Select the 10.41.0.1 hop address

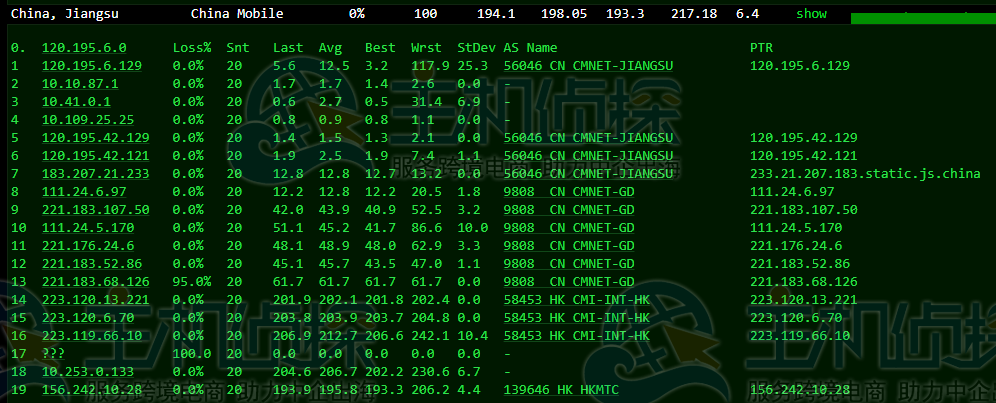76,102
